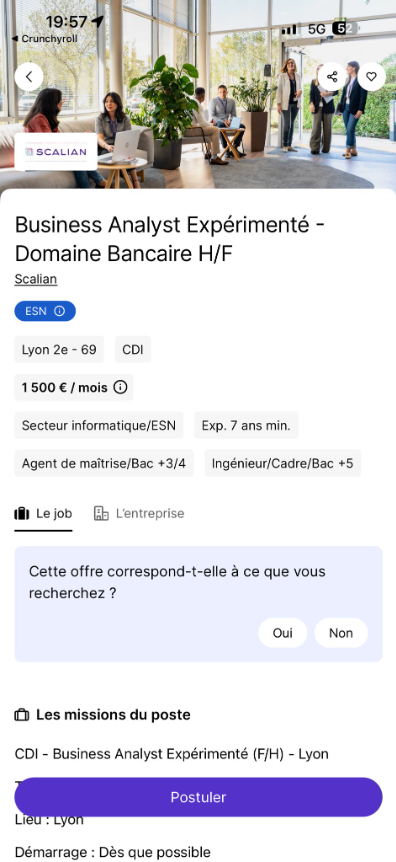Open salary info icon next to 1 500 €
This screenshot has width=396, height=862.
tap(120, 387)
